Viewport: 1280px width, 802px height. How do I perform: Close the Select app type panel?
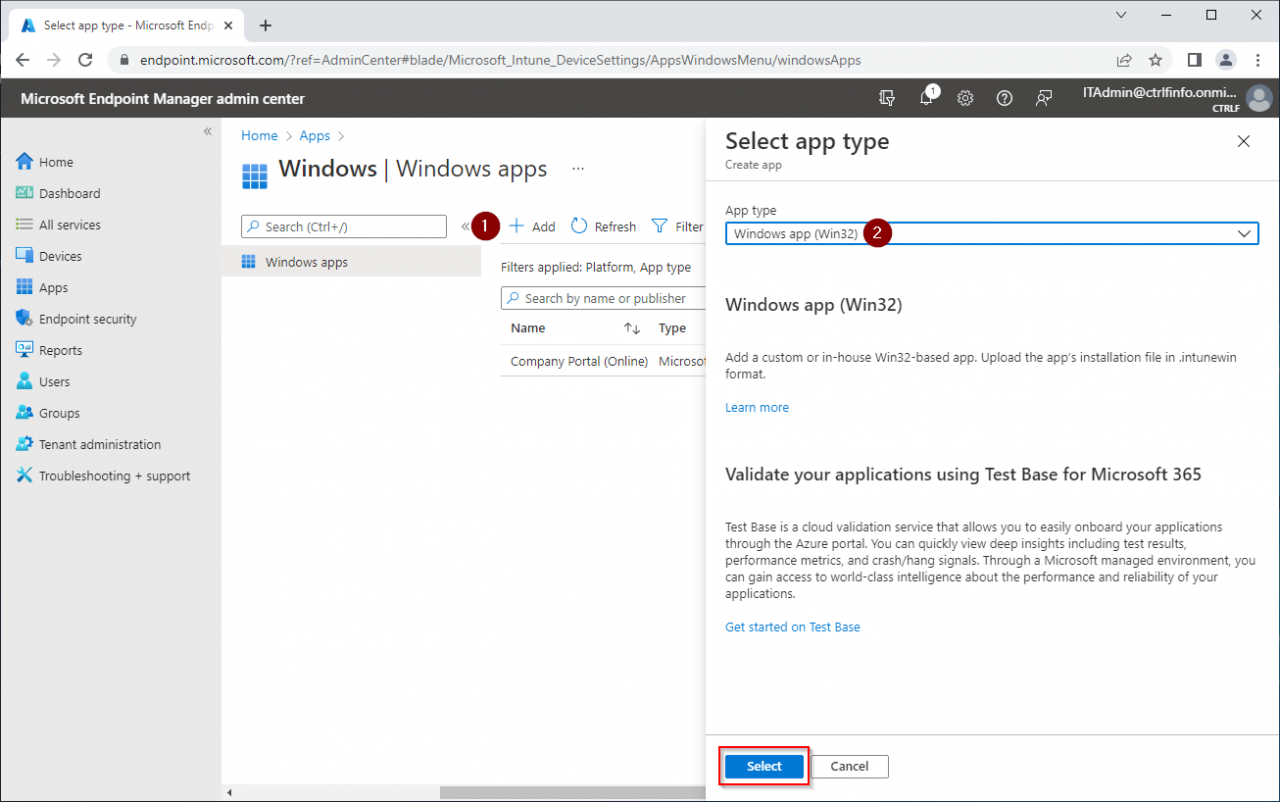[x=1243, y=142]
